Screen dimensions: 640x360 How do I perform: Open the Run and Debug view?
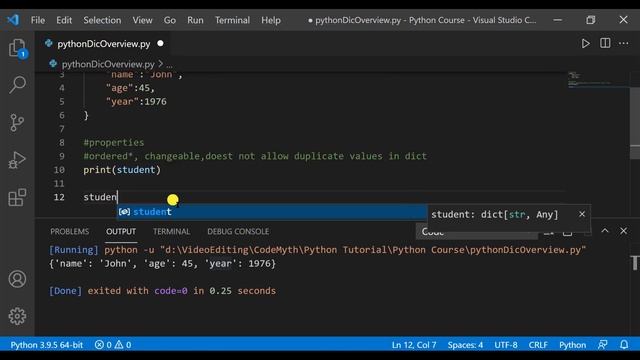(17, 160)
